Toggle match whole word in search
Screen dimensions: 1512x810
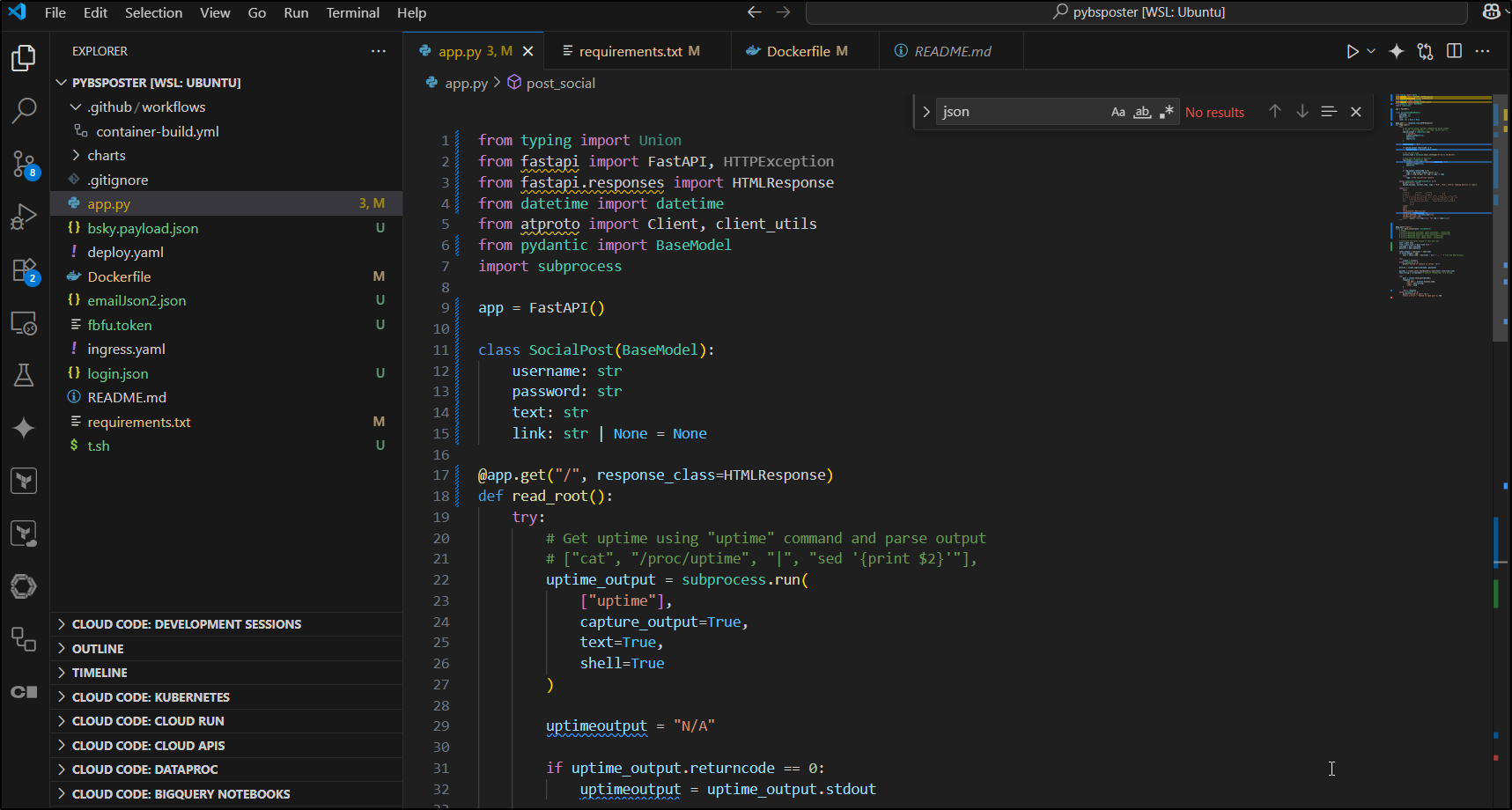pyautogui.click(x=1142, y=111)
